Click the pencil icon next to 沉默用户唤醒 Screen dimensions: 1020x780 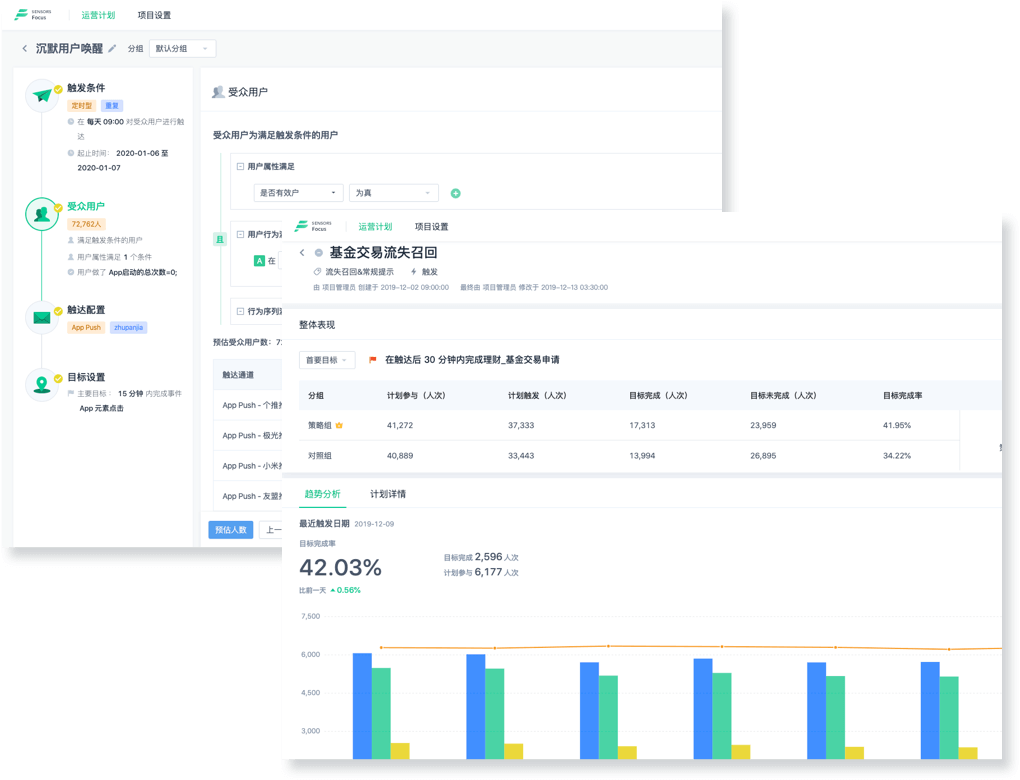[112, 48]
